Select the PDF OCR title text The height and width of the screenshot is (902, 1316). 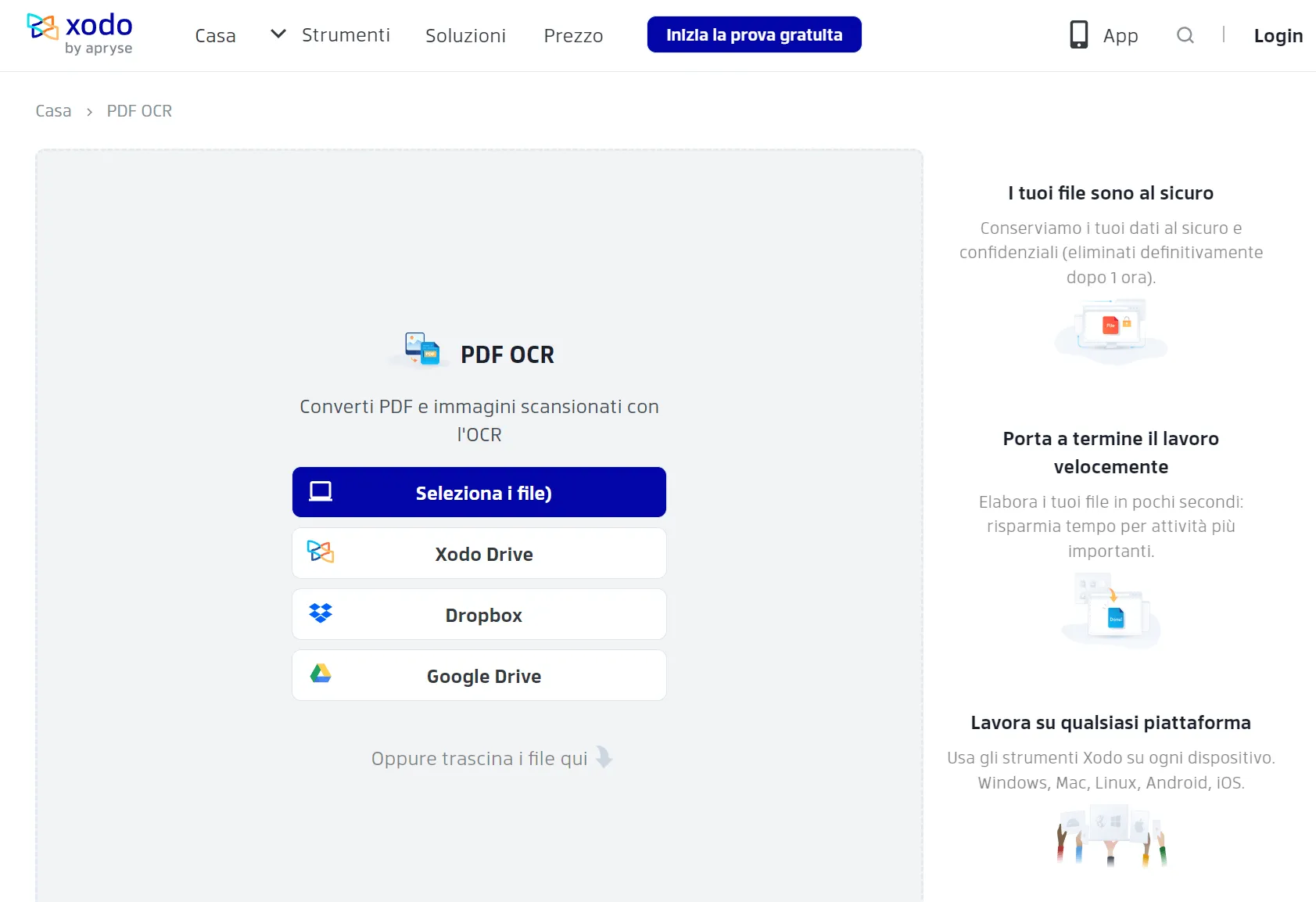pos(507,354)
